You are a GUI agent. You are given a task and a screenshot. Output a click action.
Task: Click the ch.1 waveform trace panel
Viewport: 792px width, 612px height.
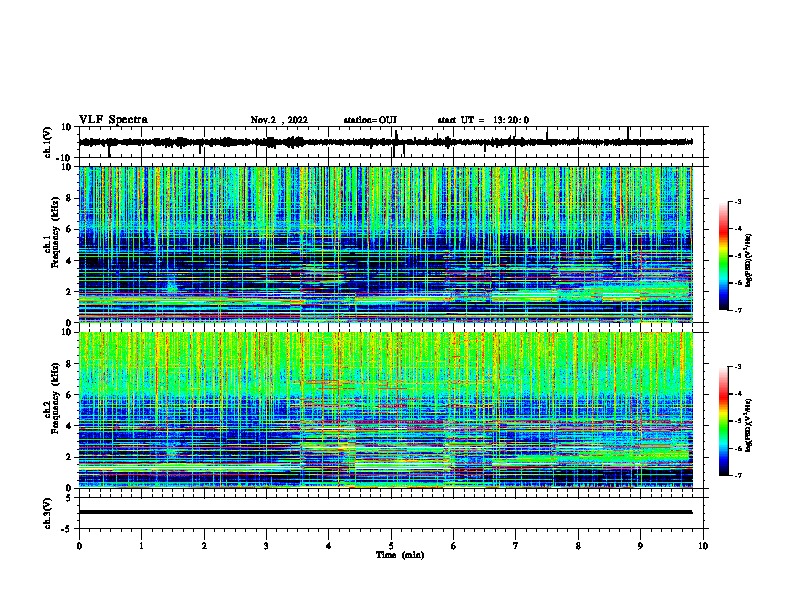pyautogui.click(x=391, y=142)
